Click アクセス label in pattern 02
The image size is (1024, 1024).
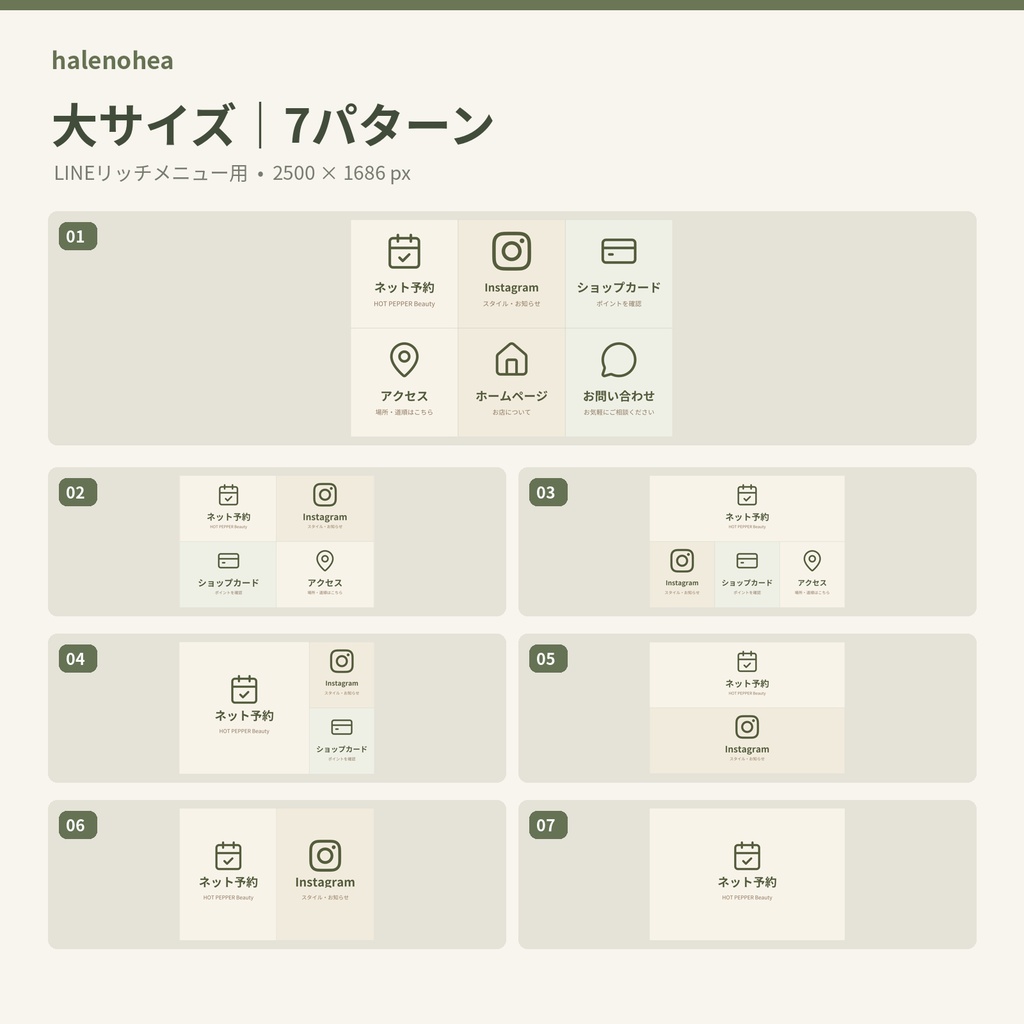pyautogui.click(x=325, y=583)
